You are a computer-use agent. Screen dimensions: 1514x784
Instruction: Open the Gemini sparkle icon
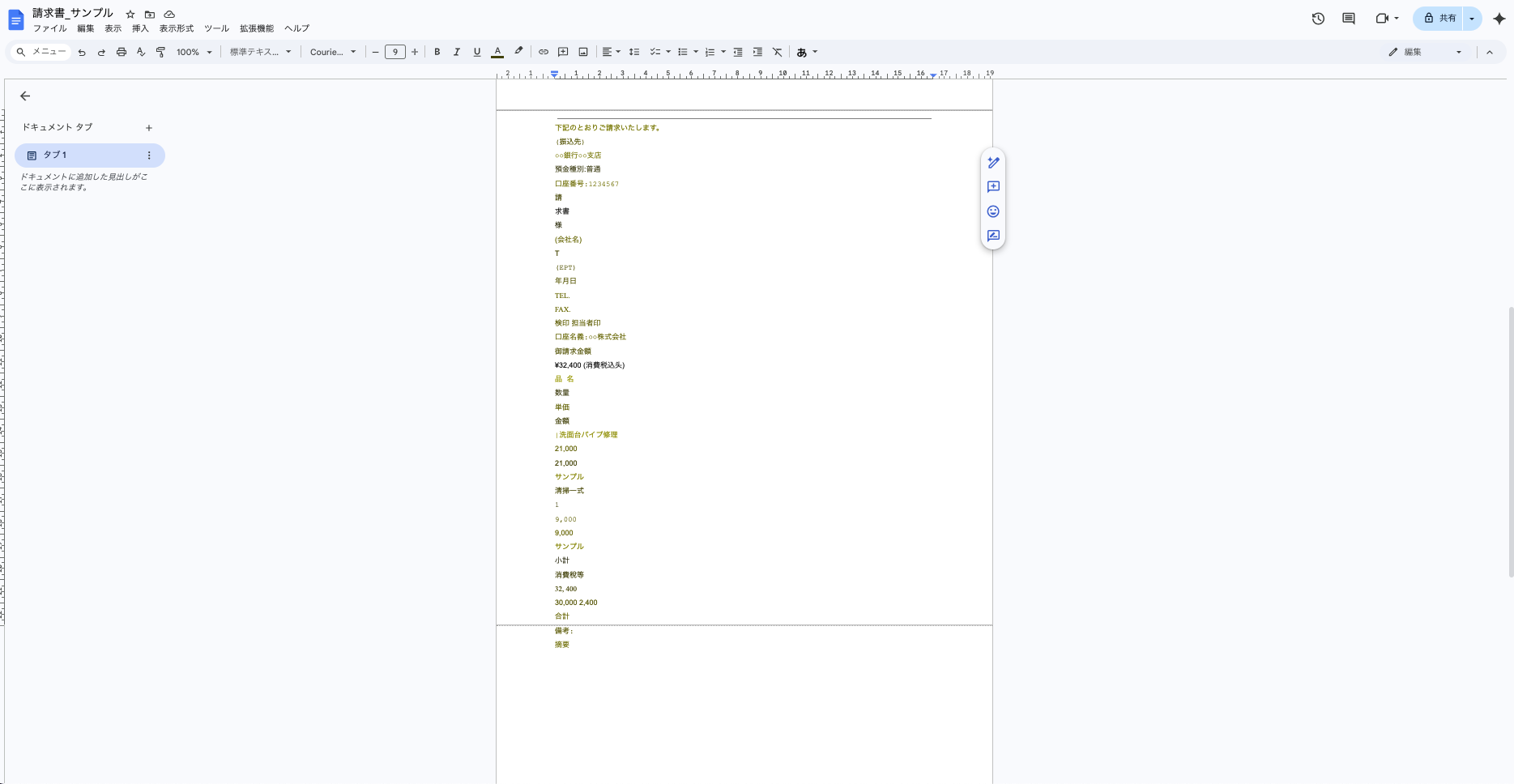click(x=1499, y=19)
